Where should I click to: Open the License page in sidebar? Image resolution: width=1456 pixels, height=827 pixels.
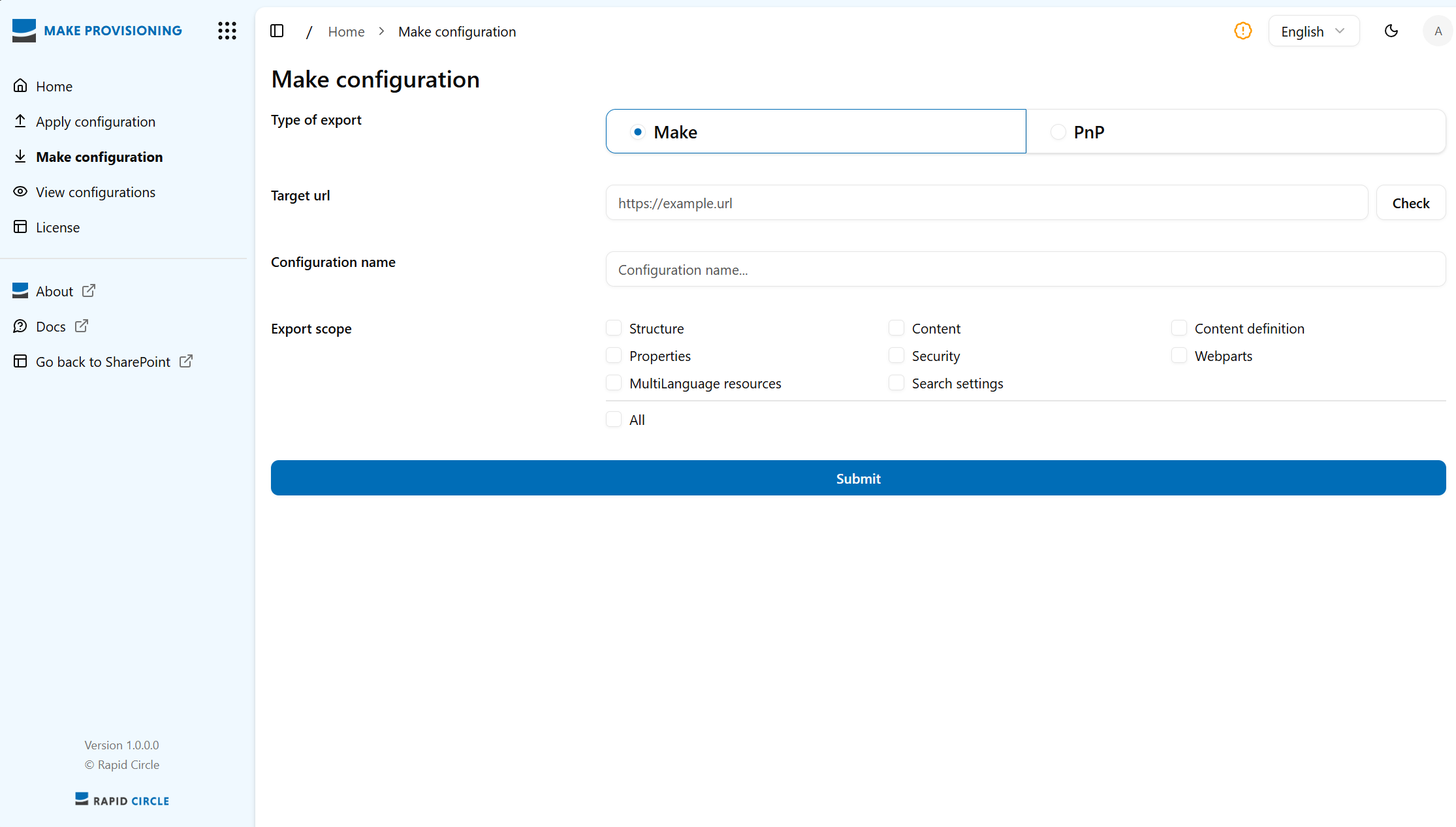pyautogui.click(x=57, y=227)
